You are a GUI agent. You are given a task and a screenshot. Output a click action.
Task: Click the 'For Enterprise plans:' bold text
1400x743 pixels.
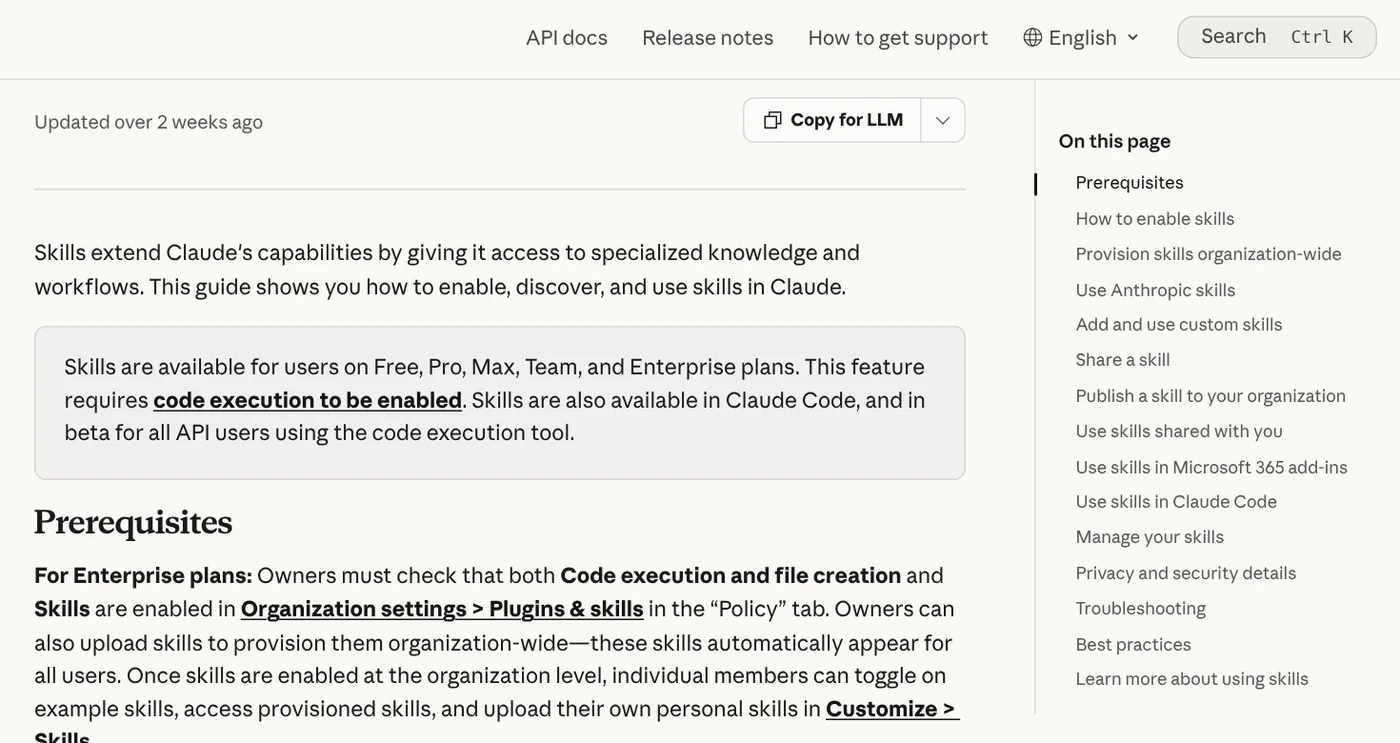point(143,575)
